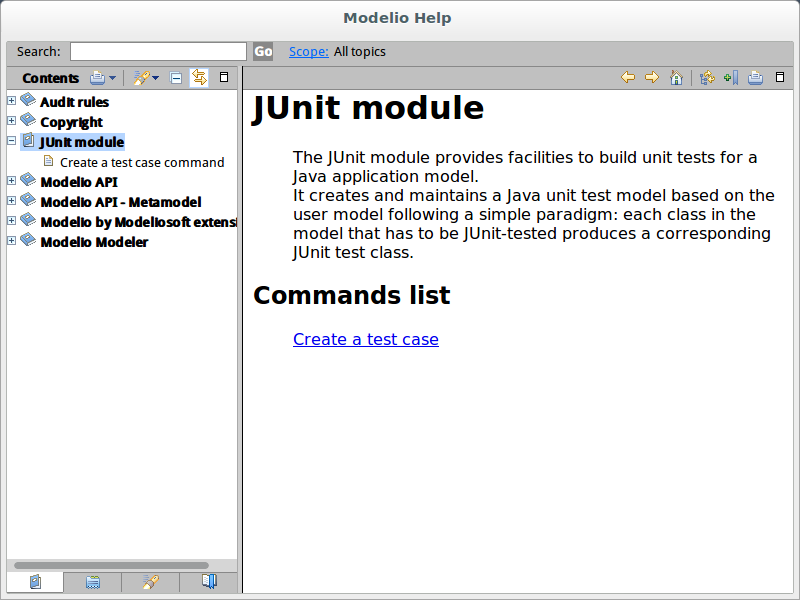Collapse all topics in Contents tree

176,78
